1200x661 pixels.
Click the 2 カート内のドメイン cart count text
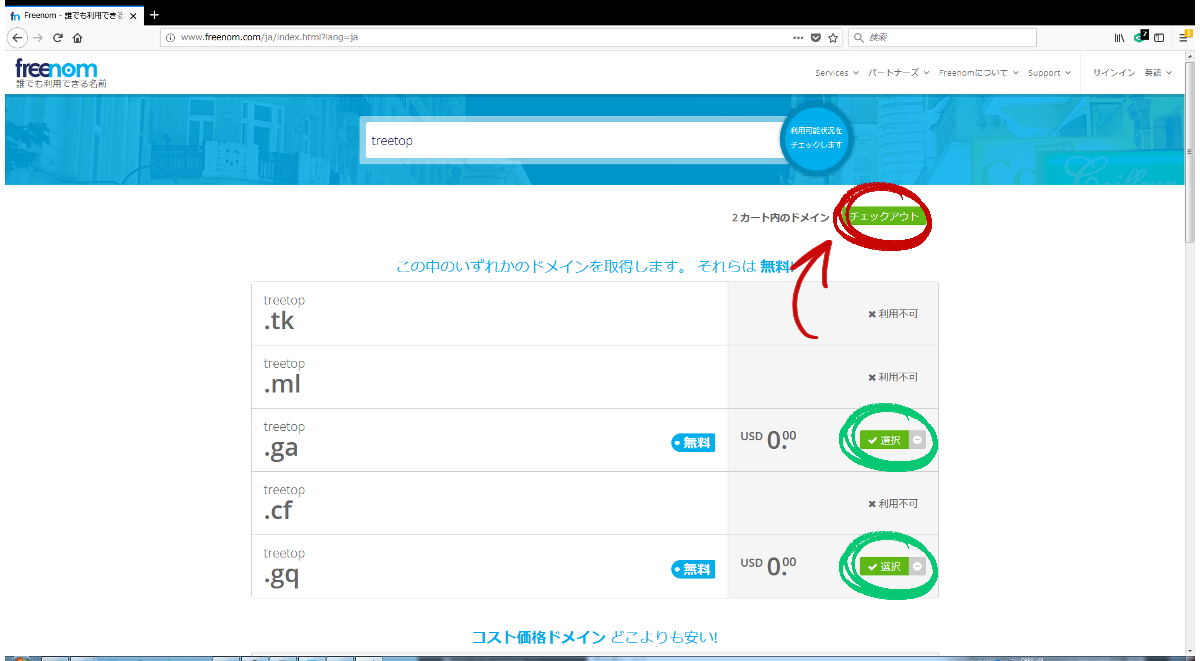click(x=780, y=217)
